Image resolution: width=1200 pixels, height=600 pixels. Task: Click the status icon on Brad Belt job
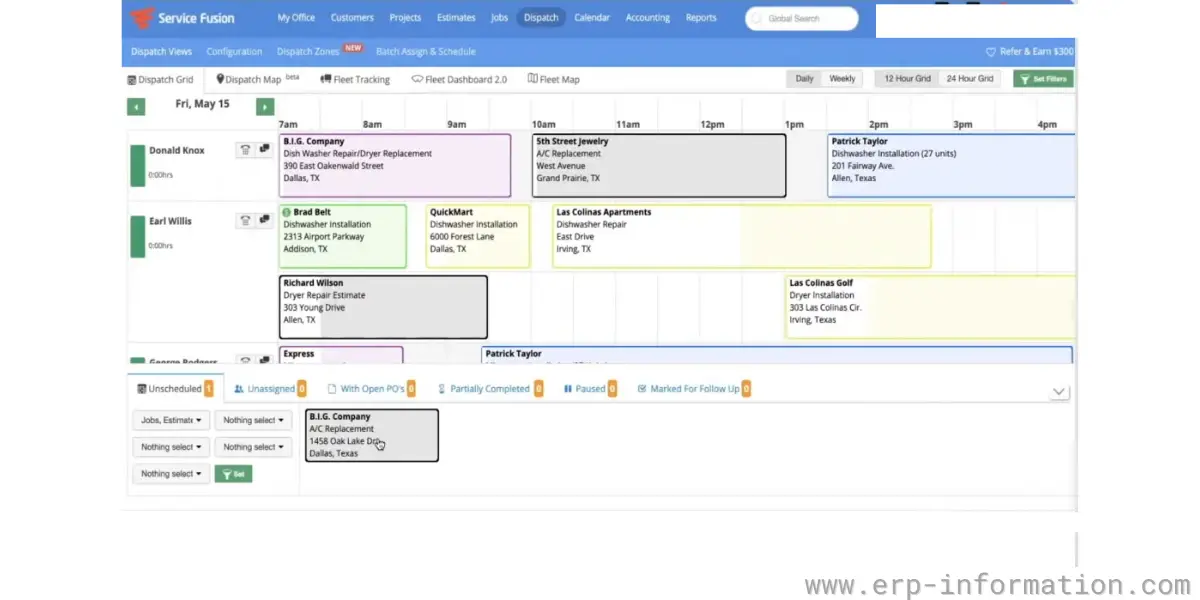pyautogui.click(x=287, y=212)
